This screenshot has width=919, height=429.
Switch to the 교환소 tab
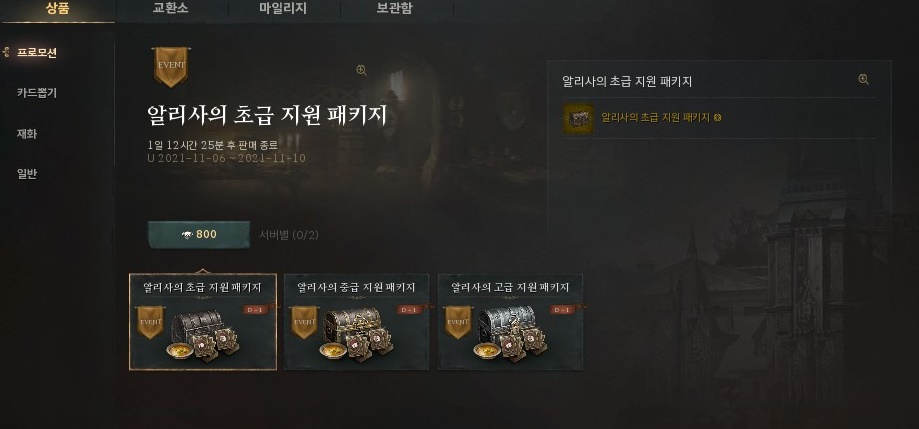pos(171,9)
